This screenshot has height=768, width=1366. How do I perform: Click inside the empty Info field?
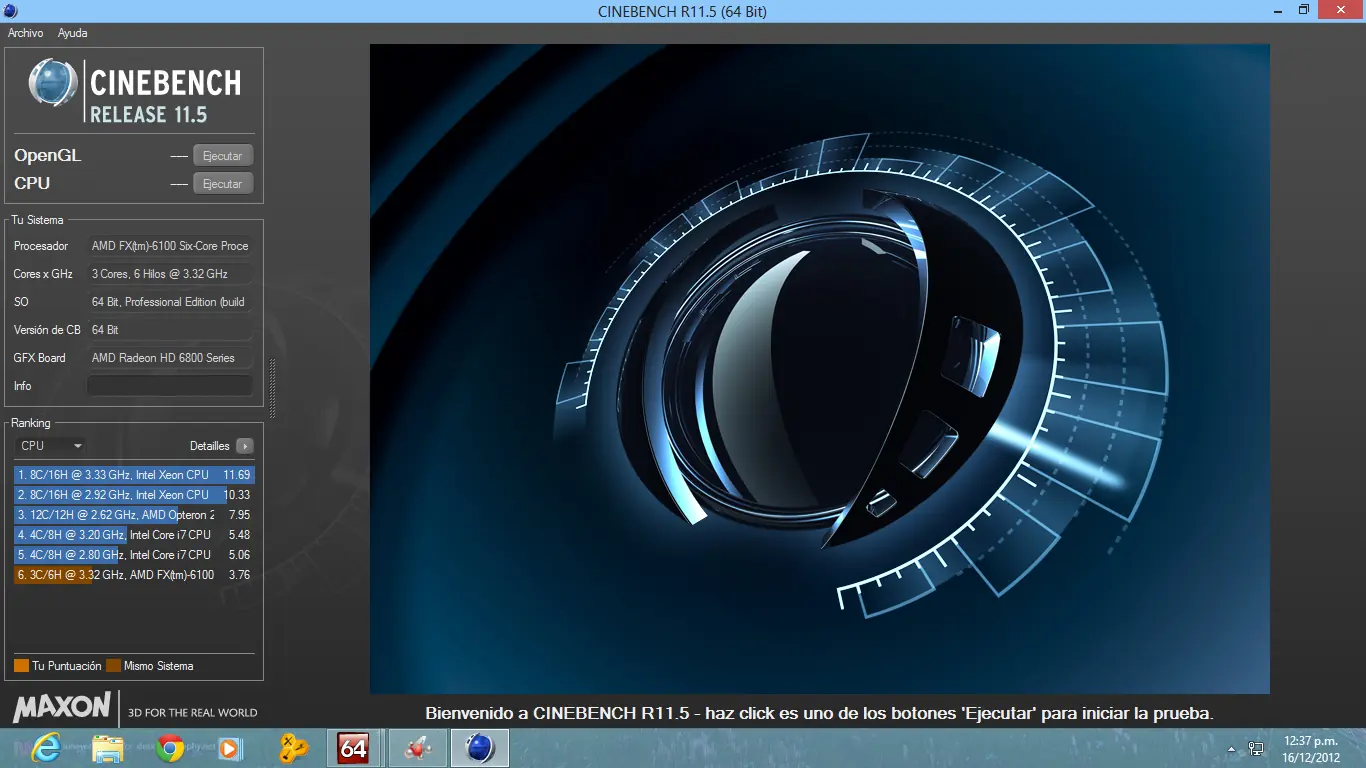(168, 385)
